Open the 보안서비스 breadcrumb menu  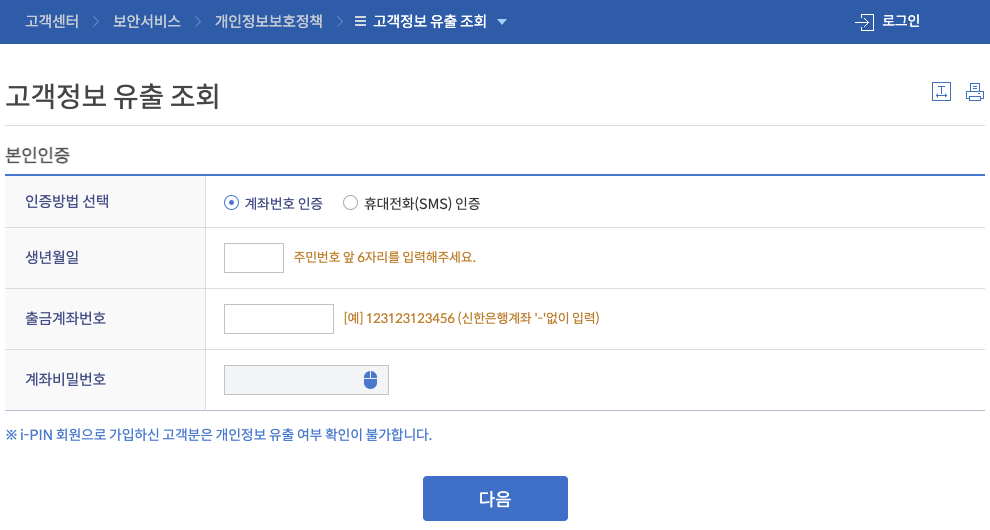(146, 21)
